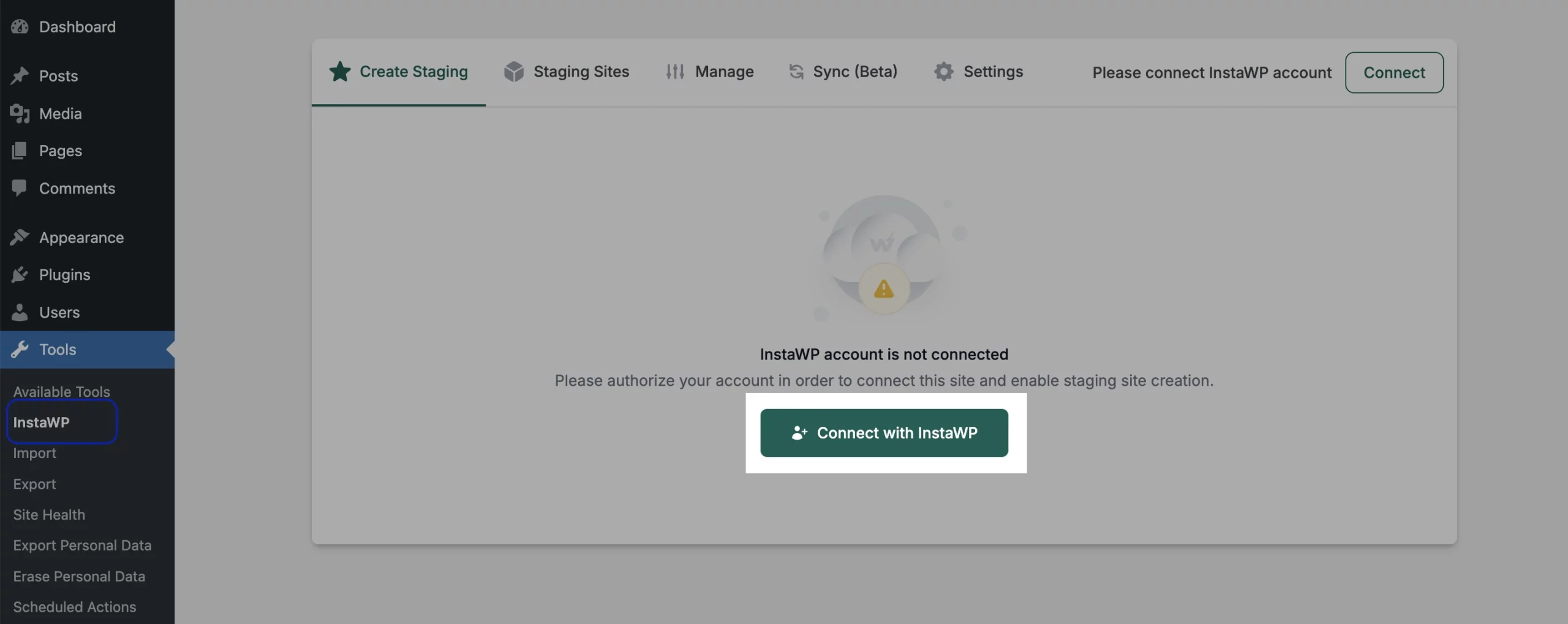Click the Pages icon in sidebar
The image size is (1568, 624).
click(x=20, y=151)
